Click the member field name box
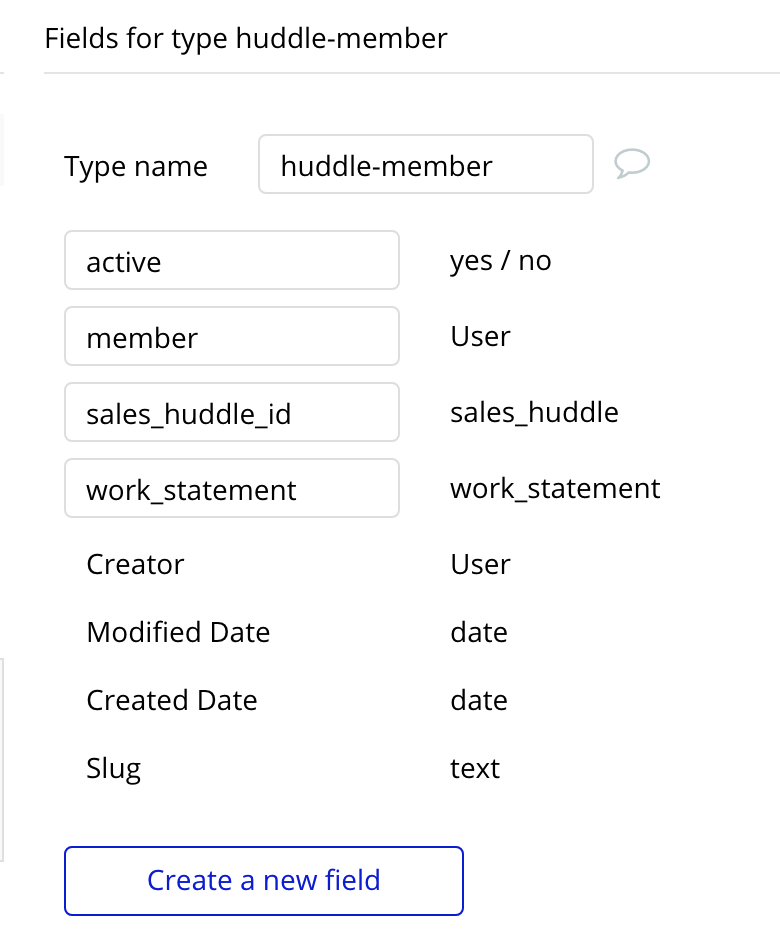Screen dimensions: 780x946 click(x=232, y=337)
